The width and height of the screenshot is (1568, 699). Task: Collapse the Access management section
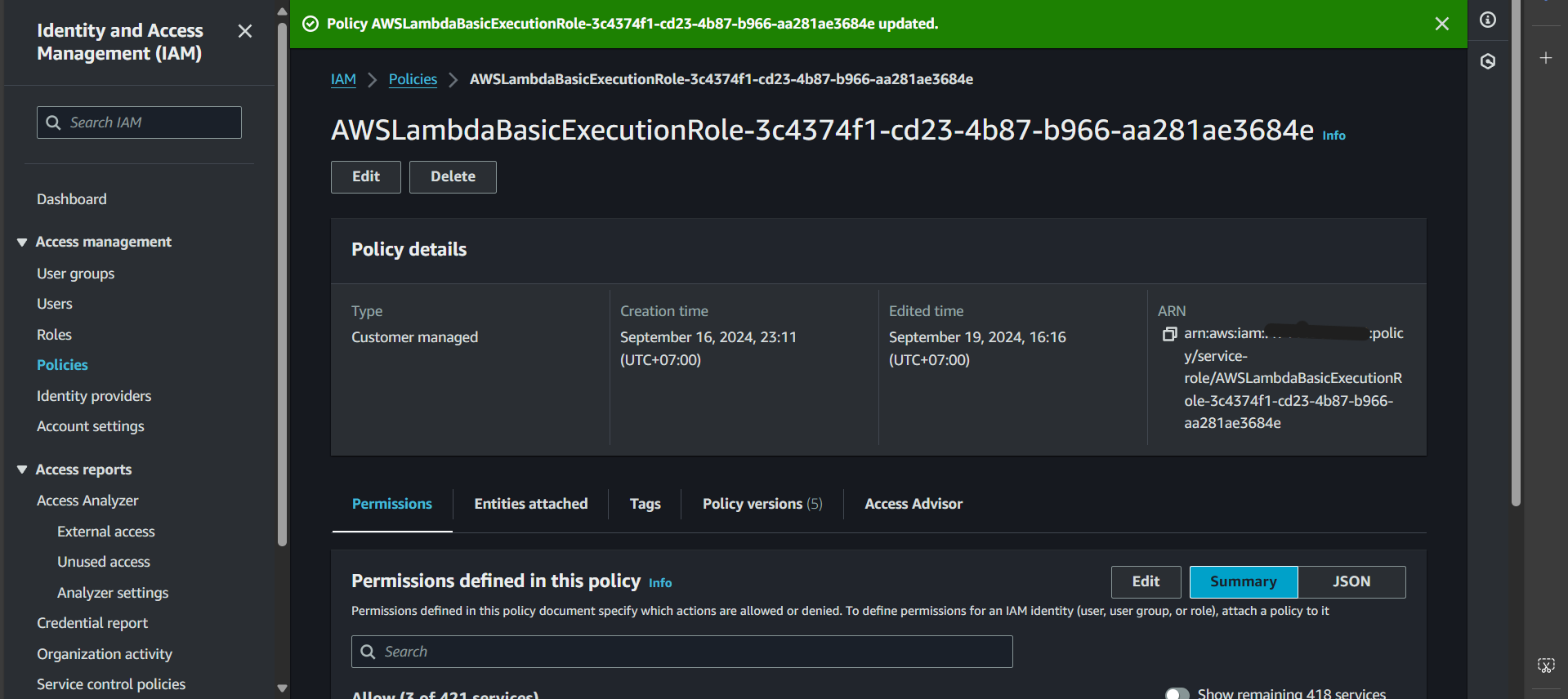22,242
